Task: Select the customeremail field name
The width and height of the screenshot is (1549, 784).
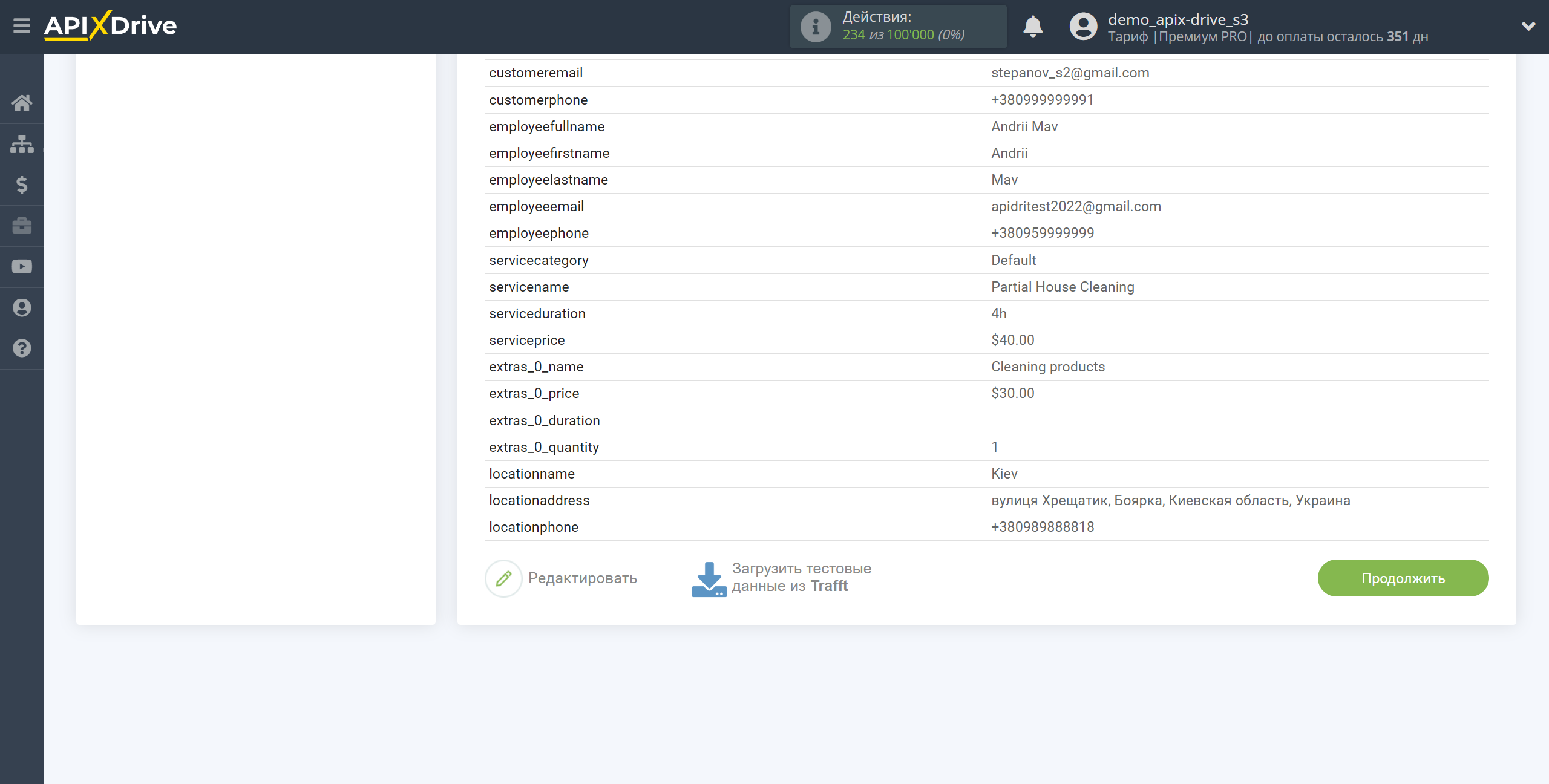Action: point(535,73)
